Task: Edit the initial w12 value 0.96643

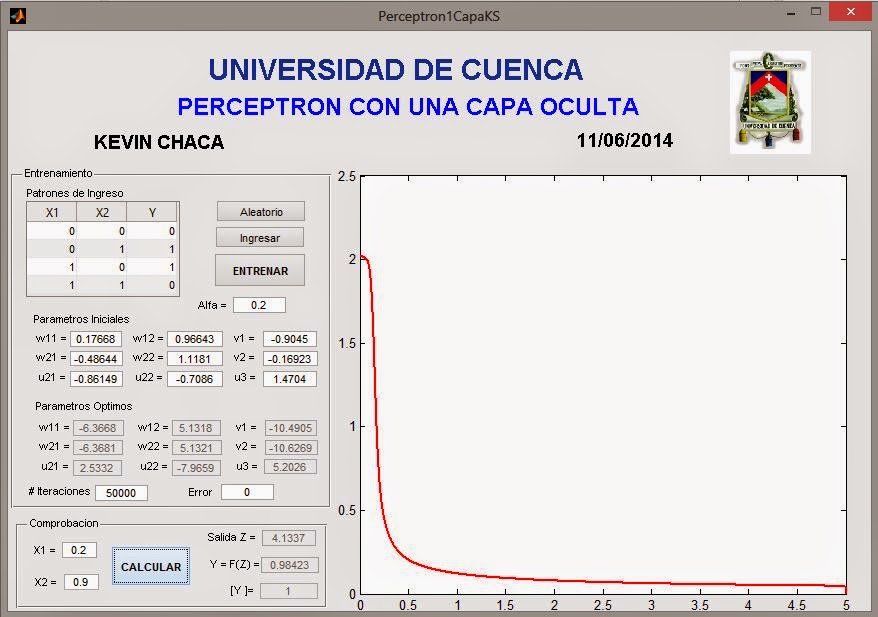Action: 195,339
